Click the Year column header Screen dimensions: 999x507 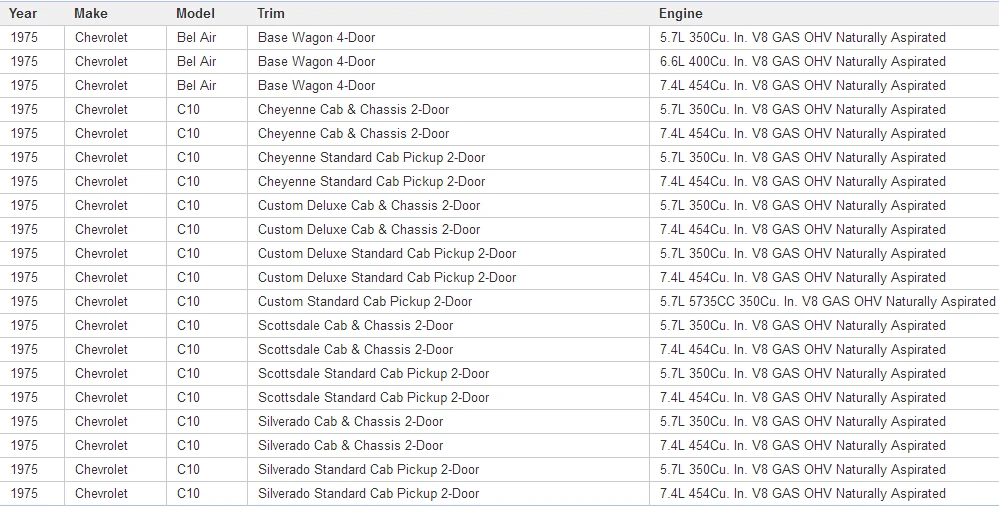(x=32, y=13)
